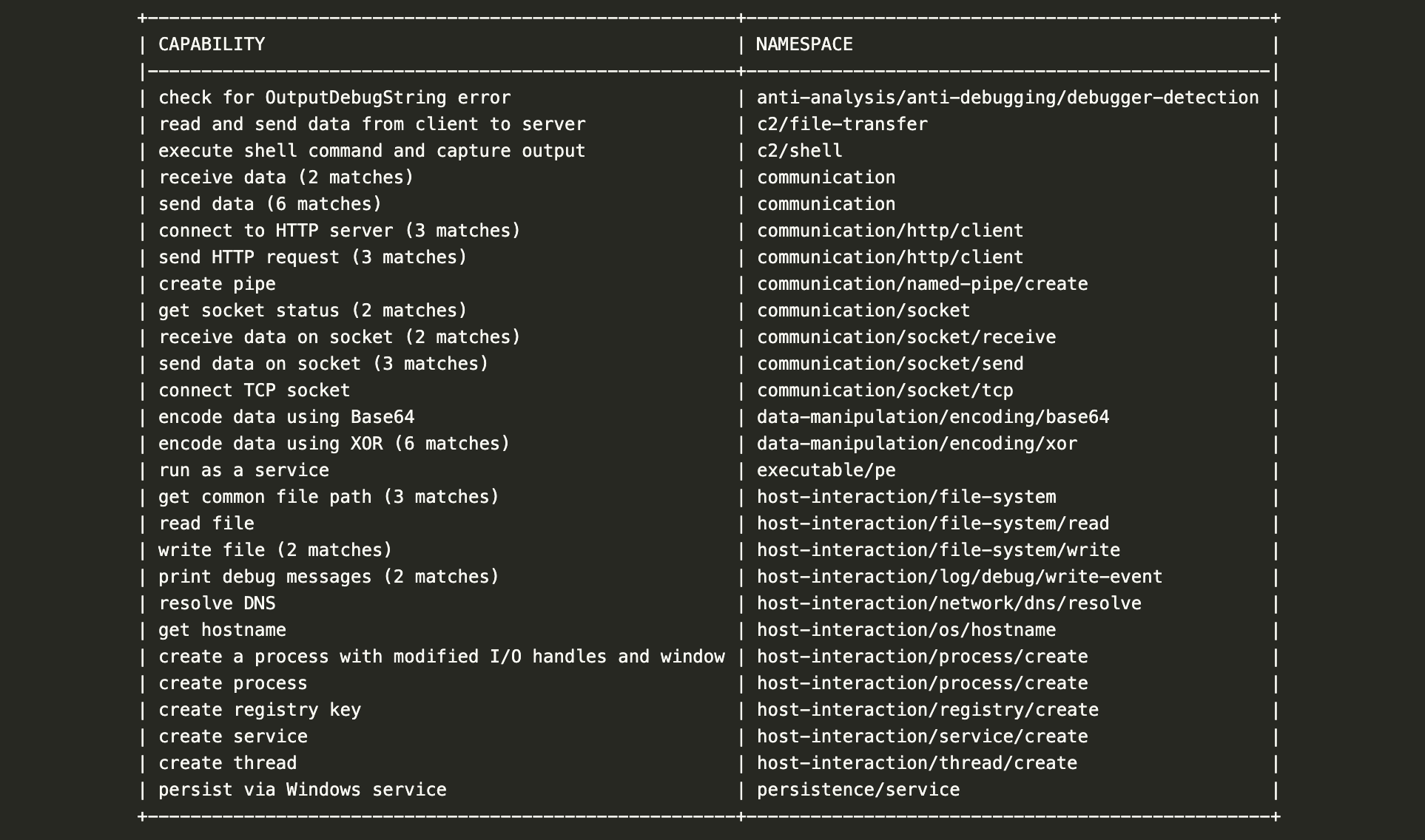The width and height of the screenshot is (1425, 840).
Task: Click communication/named-pipe/create namespace
Action: [922, 284]
